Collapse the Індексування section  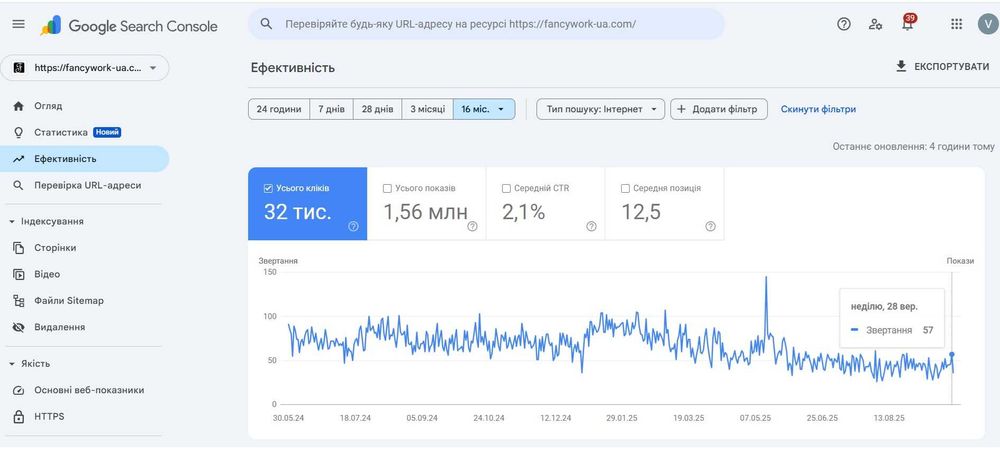click(x=11, y=221)
